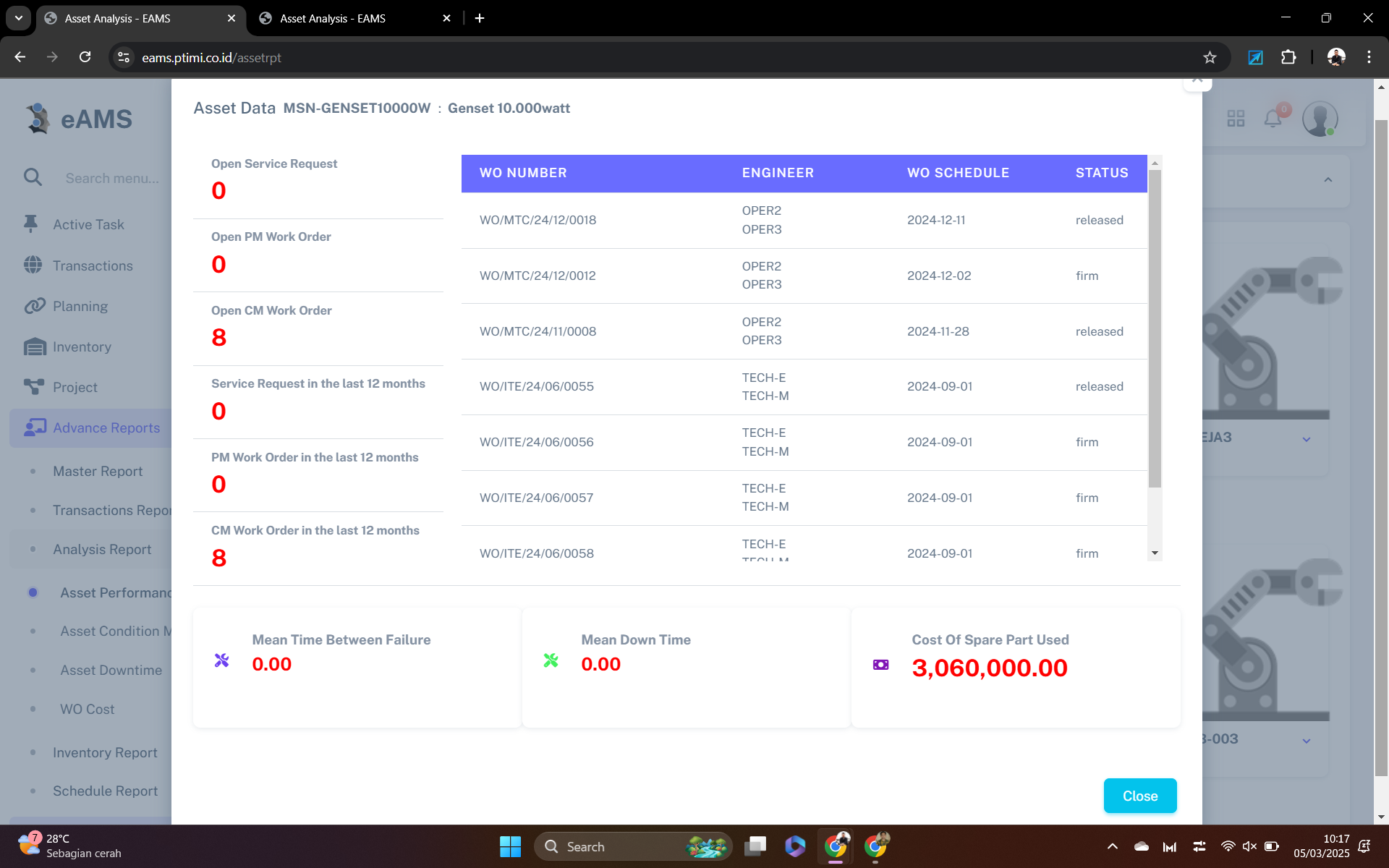Expand the EJA3 asset card chevron
The image size is (1389, 868).
coord(1307,439)
